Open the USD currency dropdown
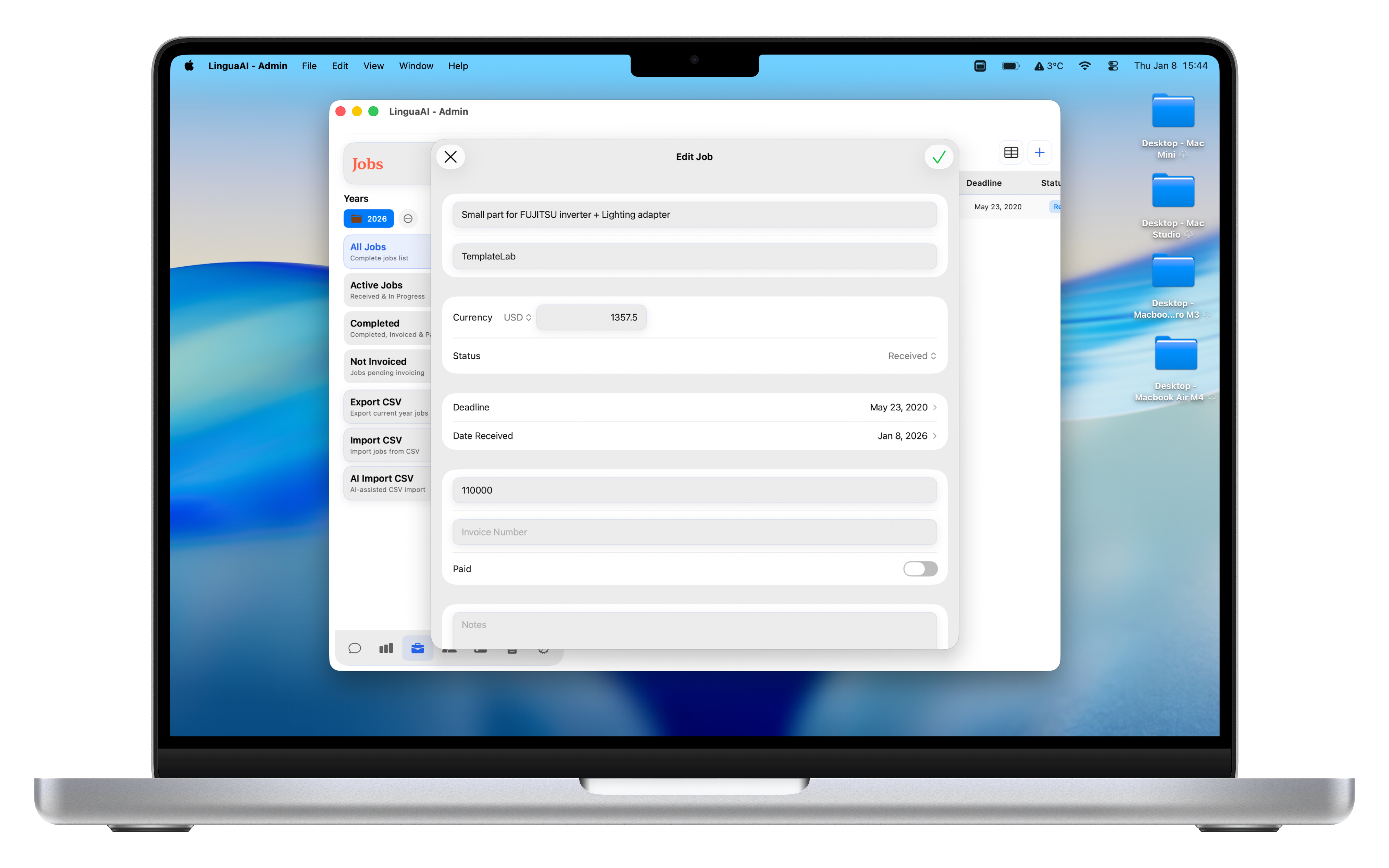This screenshot has height=868, width=1389. point(517,317)
